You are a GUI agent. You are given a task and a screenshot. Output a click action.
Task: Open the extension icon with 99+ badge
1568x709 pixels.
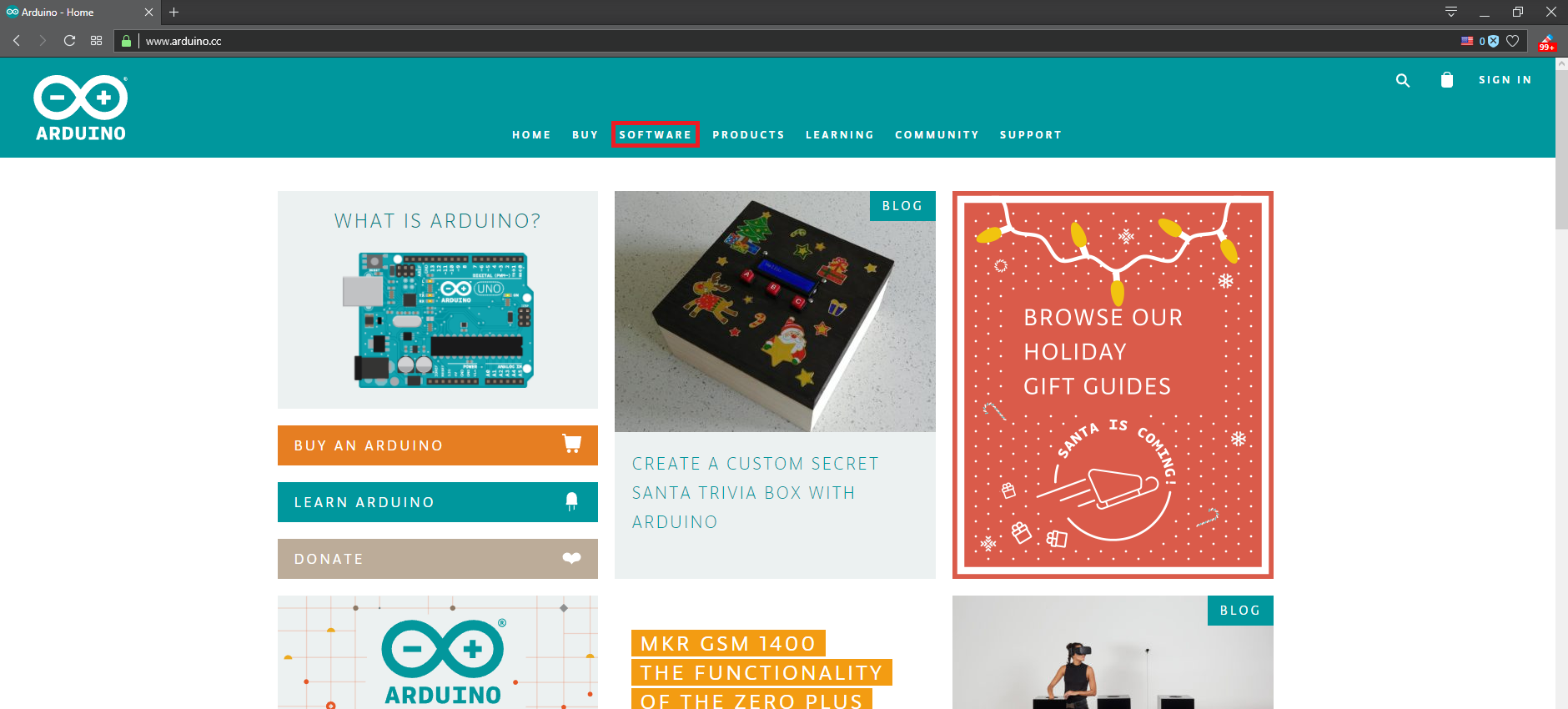coord(1547,42)
